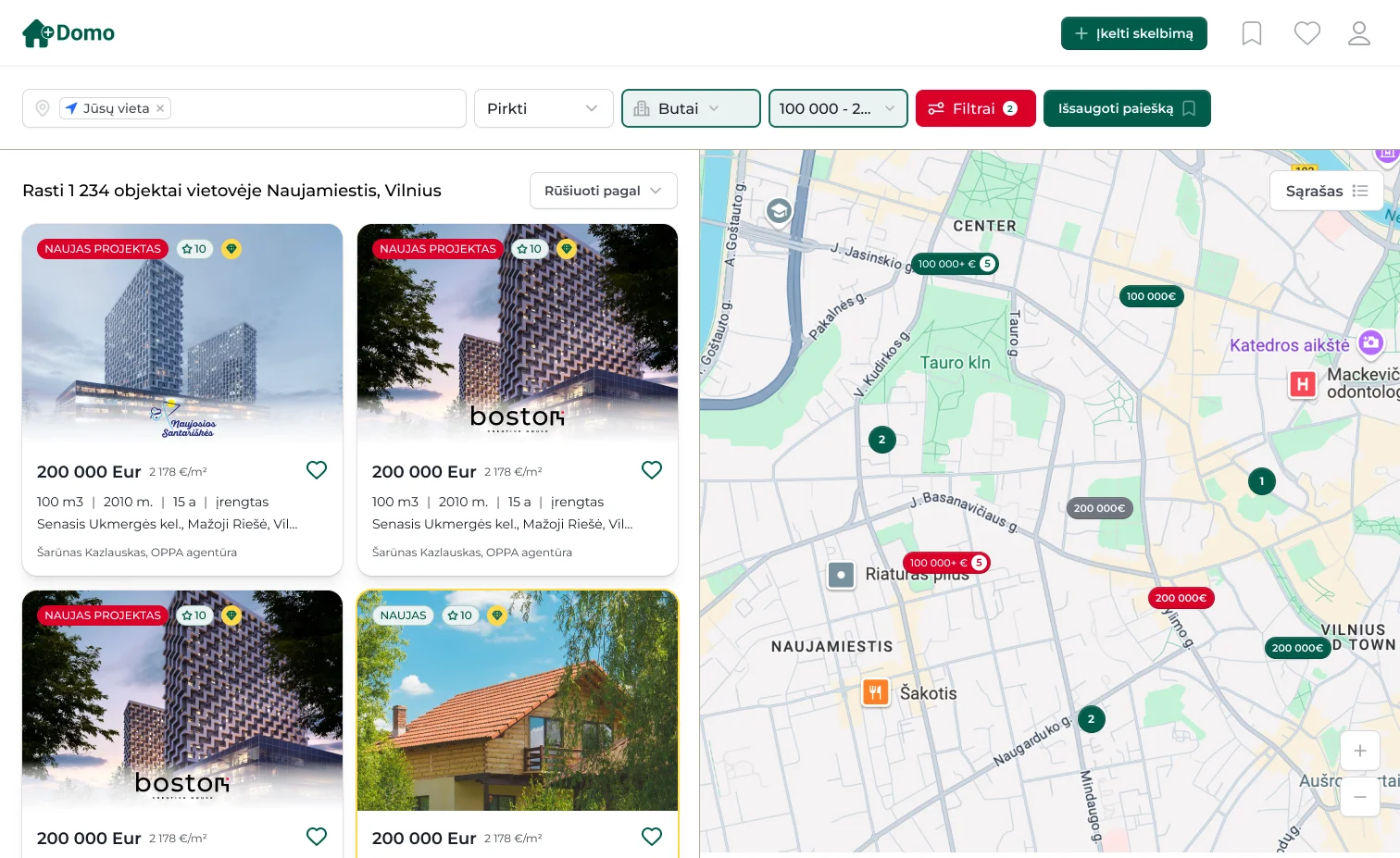The height and width of the screenshot is (858, 1400).
Task: Click the "CENTER" district label on map
Action: (984, 226)
